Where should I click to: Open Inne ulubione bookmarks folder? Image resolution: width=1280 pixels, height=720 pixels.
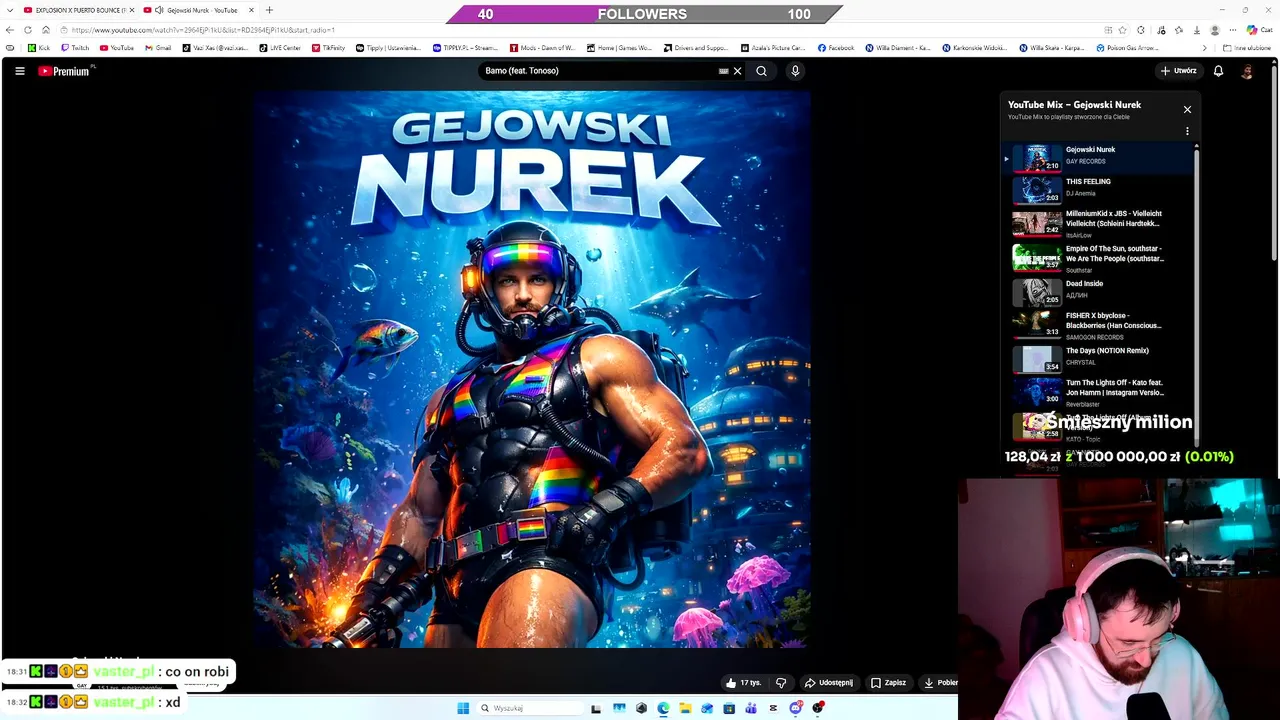1246,48
